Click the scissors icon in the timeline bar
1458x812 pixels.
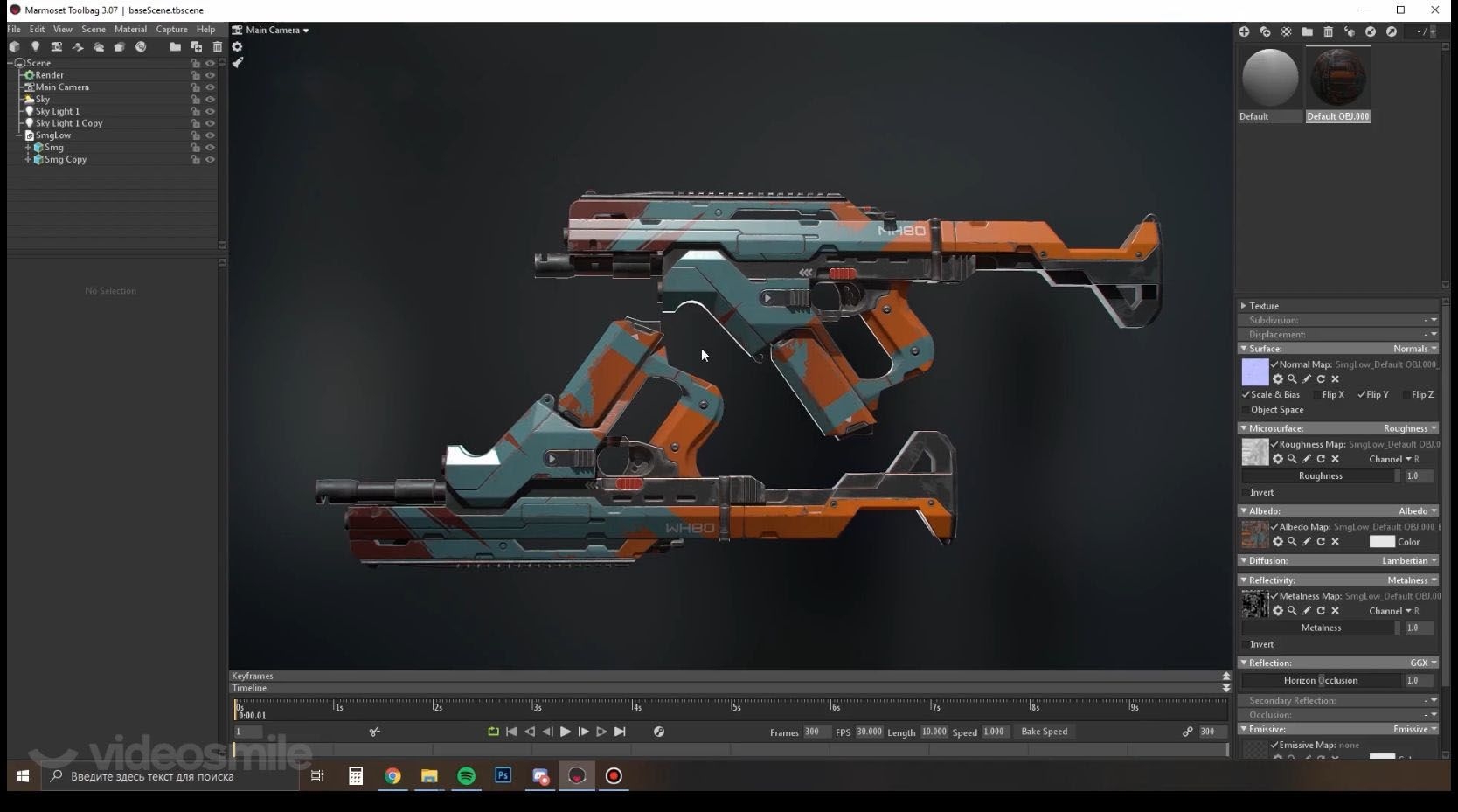tap(375, 732)
